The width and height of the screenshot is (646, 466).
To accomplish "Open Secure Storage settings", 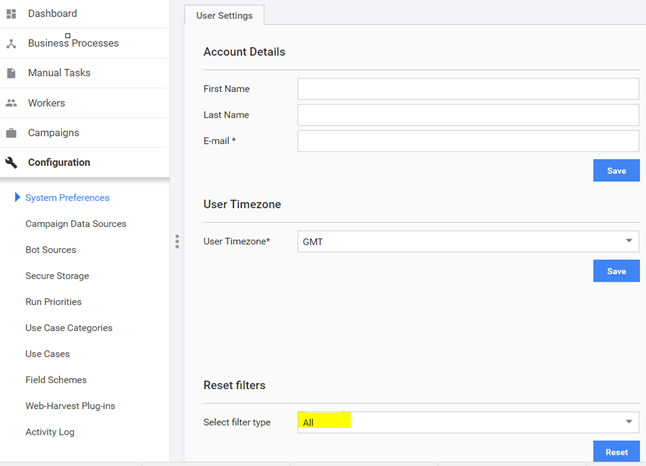I will tap(57, 276).
